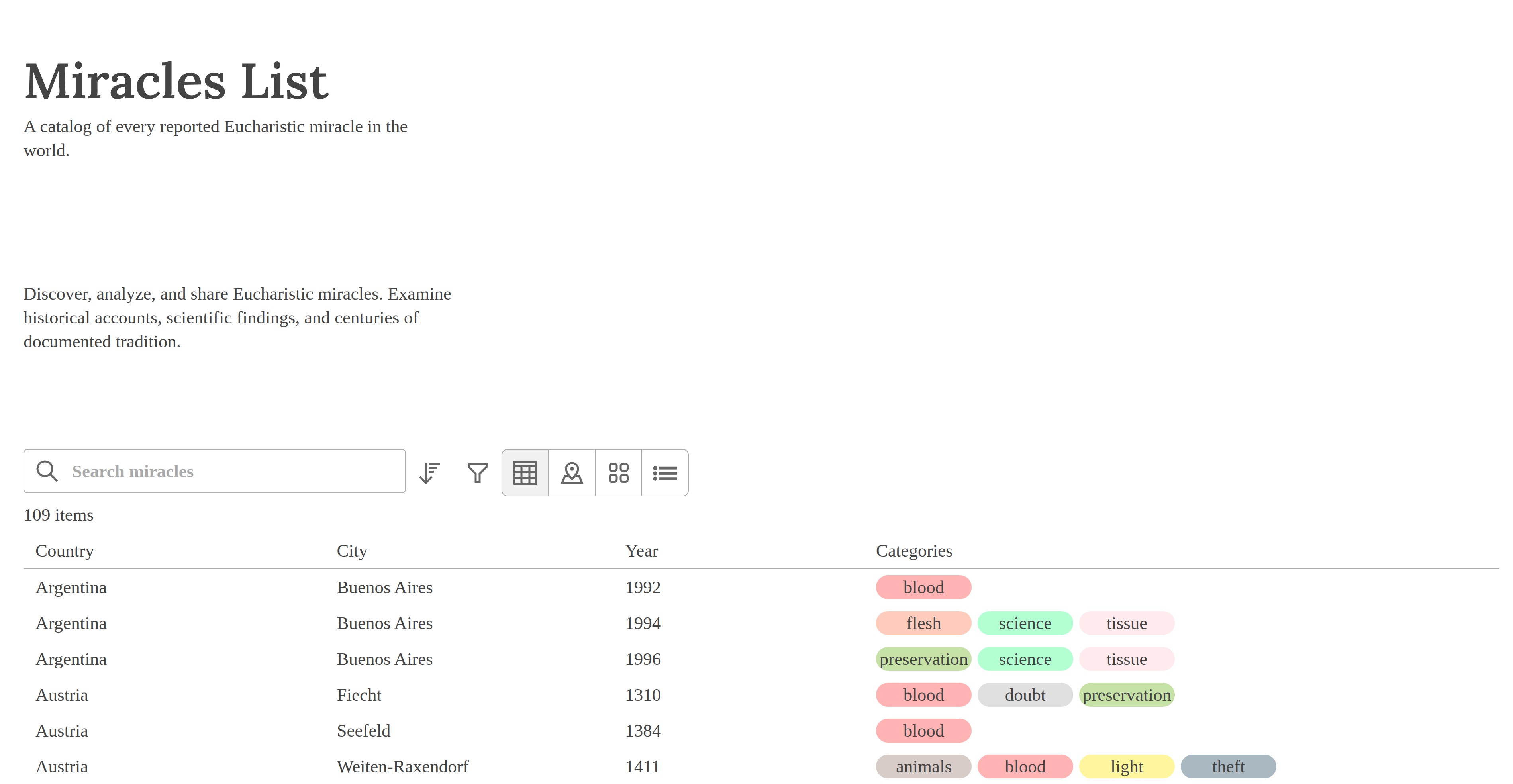Image resolution: width=1513 pixels, height=784 pixels.
Task: Click Fiecht city cell
Action: coord(359,695)
